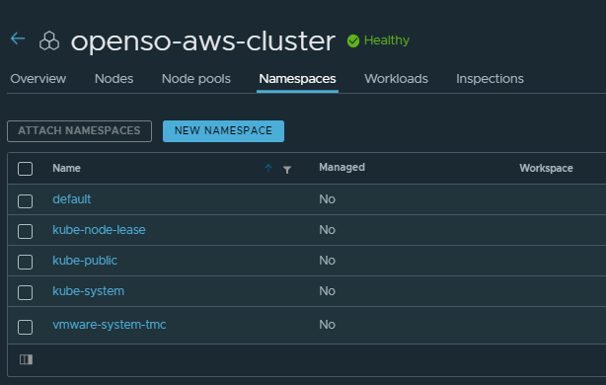The height and width of the screenshot is (385, 606).
Task: Open the column toggle icon below table
Action: [26, 359]
